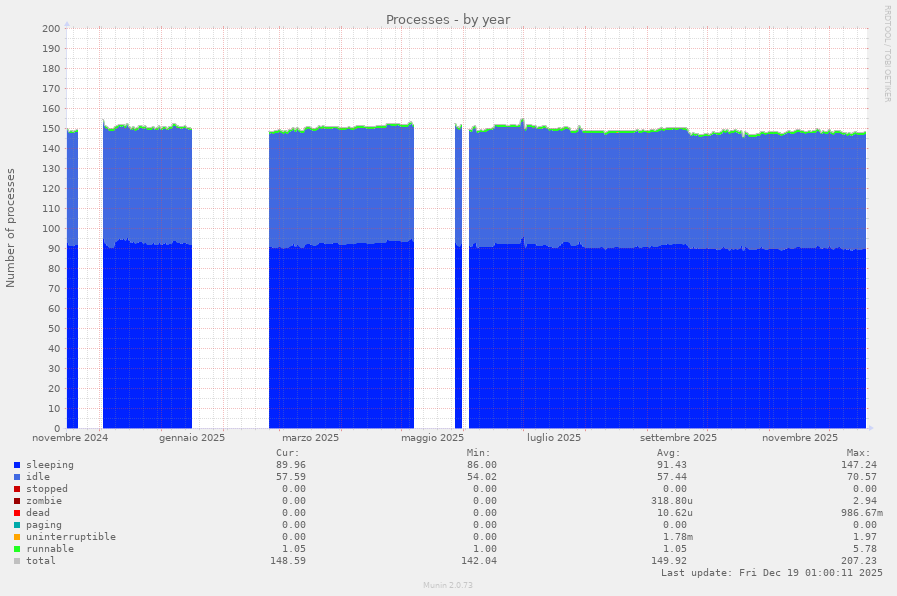
Task: Click the dark red zombie legend swatch
Action: click(17, 501)
